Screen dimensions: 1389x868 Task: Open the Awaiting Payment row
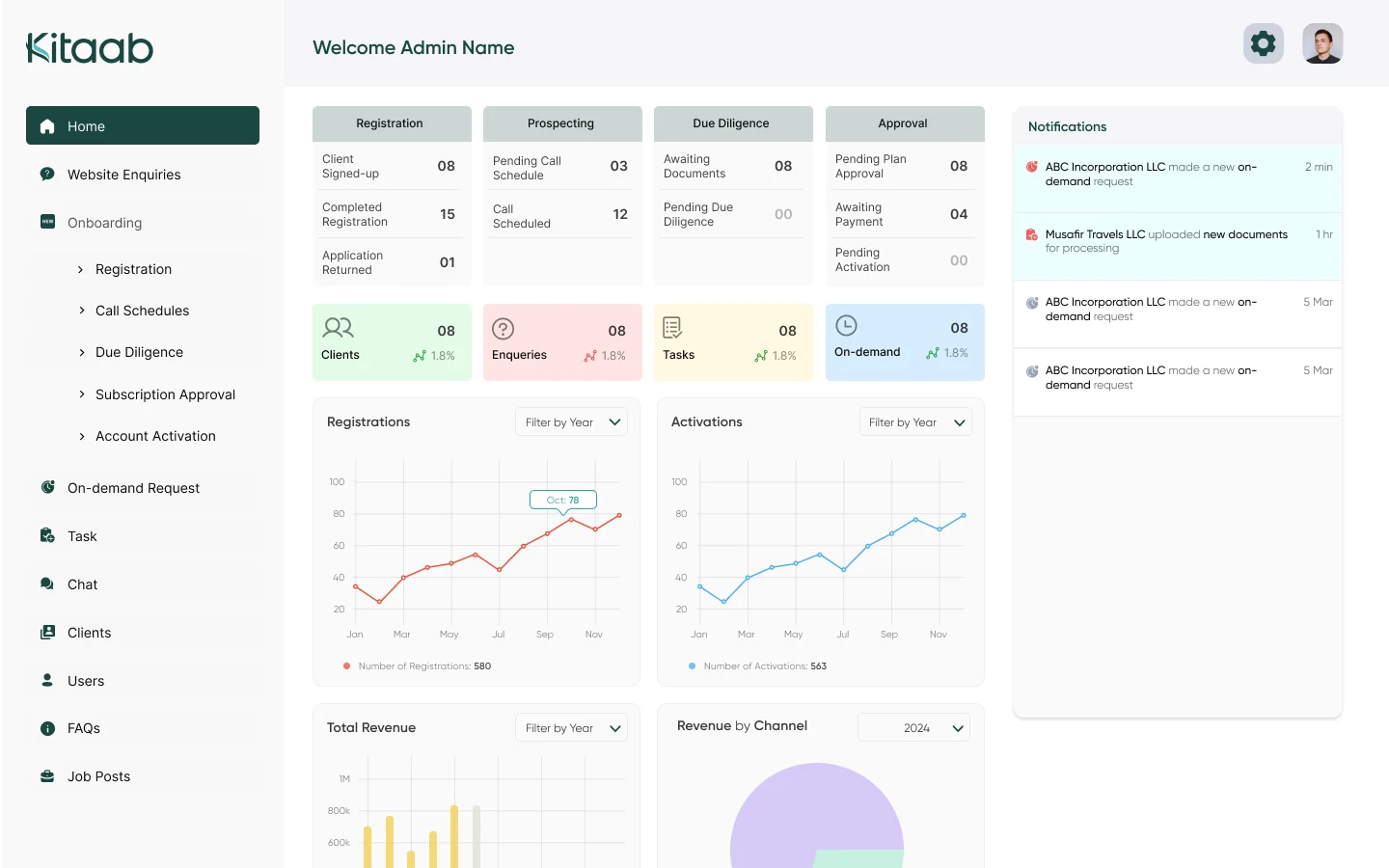click(905, 214)
